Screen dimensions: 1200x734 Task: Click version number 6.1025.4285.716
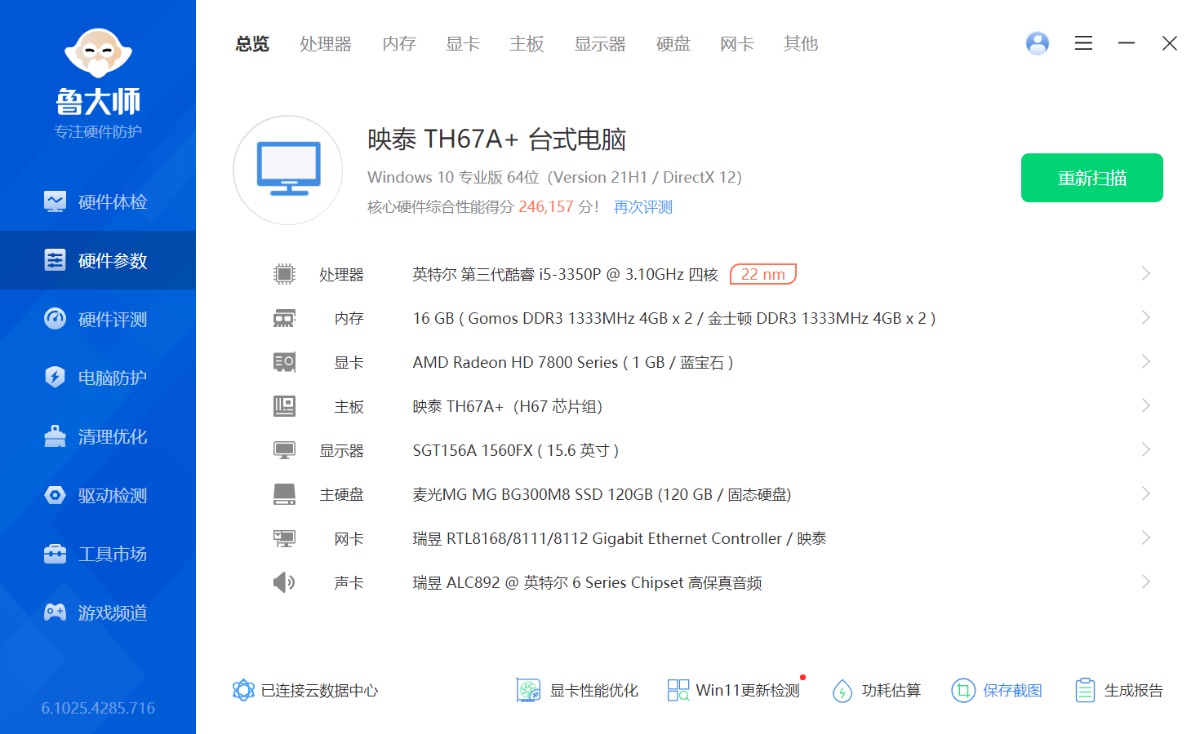pyautogui.click(x=98, y=708)
